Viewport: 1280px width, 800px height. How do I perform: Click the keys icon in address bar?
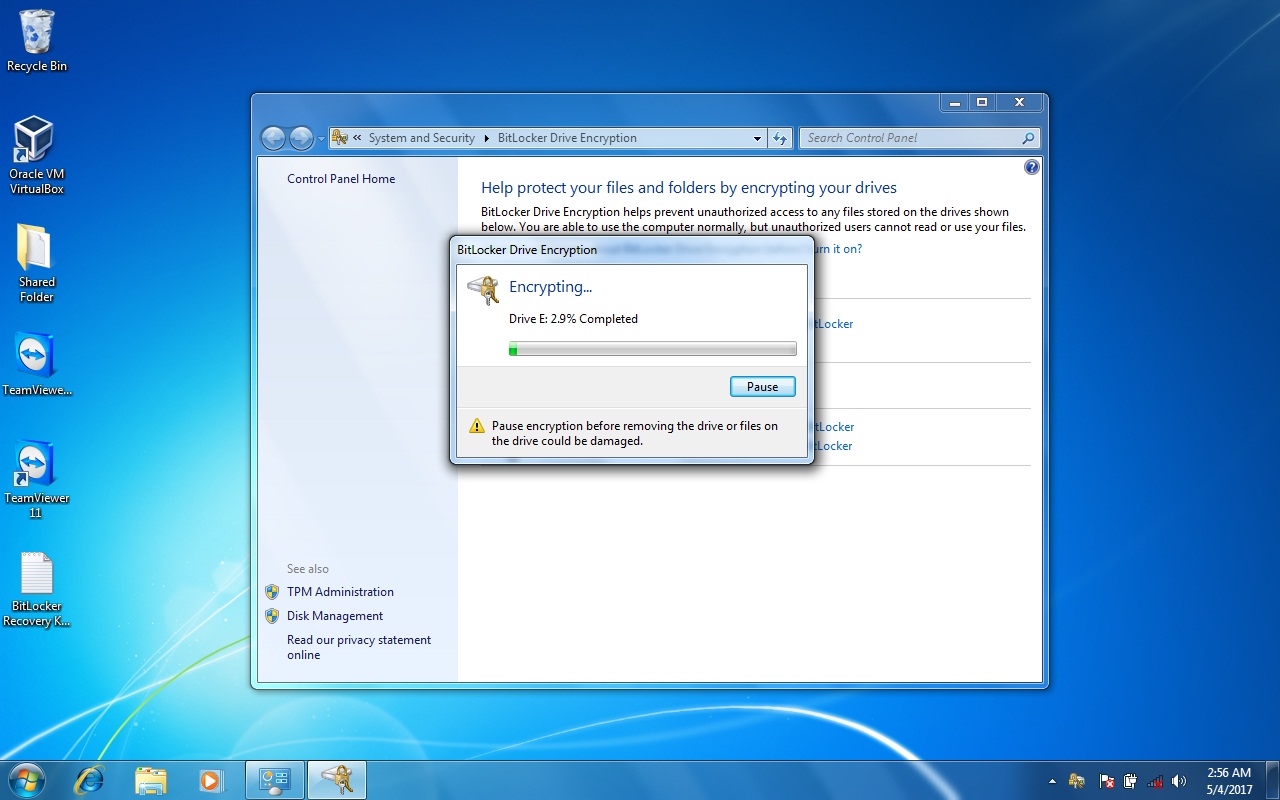pyautogui.click(x=340, y=138)
